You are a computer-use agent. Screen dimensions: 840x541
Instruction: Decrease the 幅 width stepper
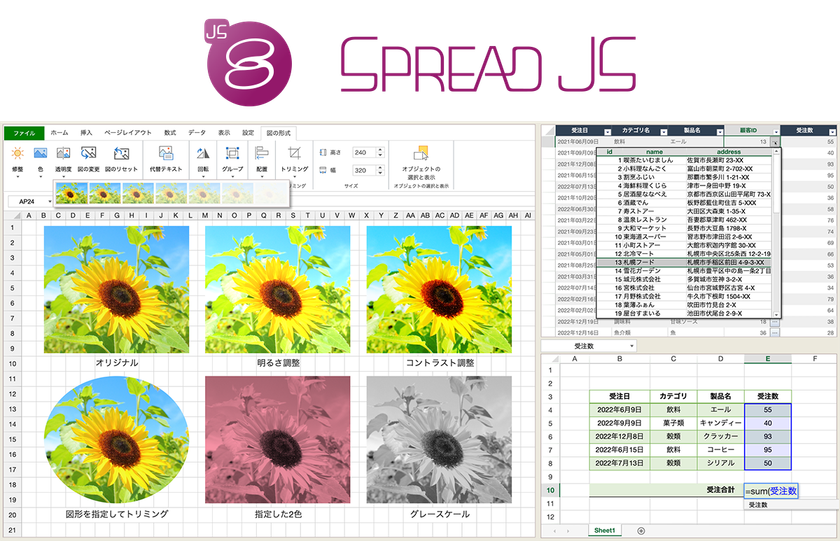click(x=380, y=172)
